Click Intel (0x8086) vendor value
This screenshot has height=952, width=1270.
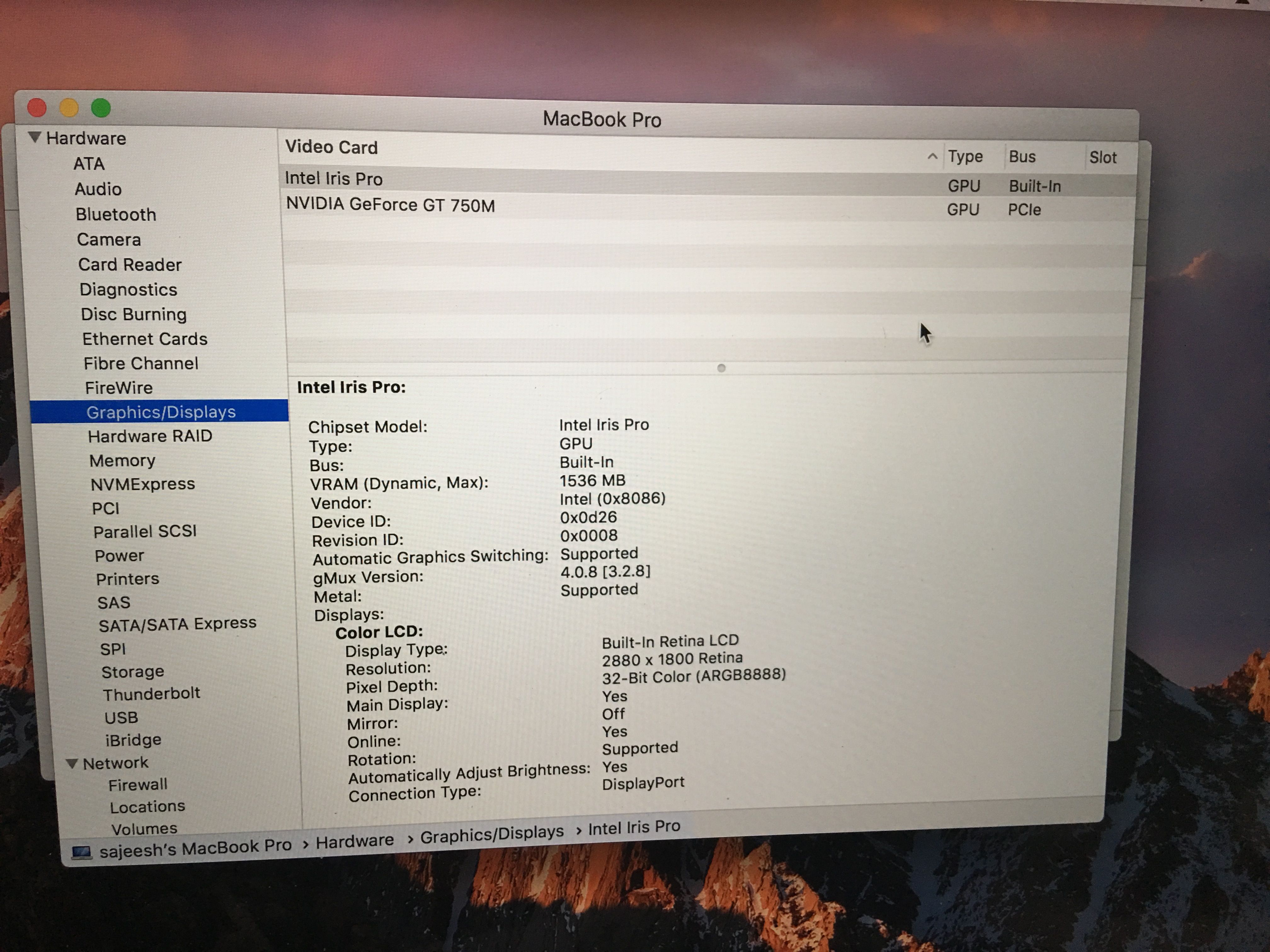tap(613, 499)
